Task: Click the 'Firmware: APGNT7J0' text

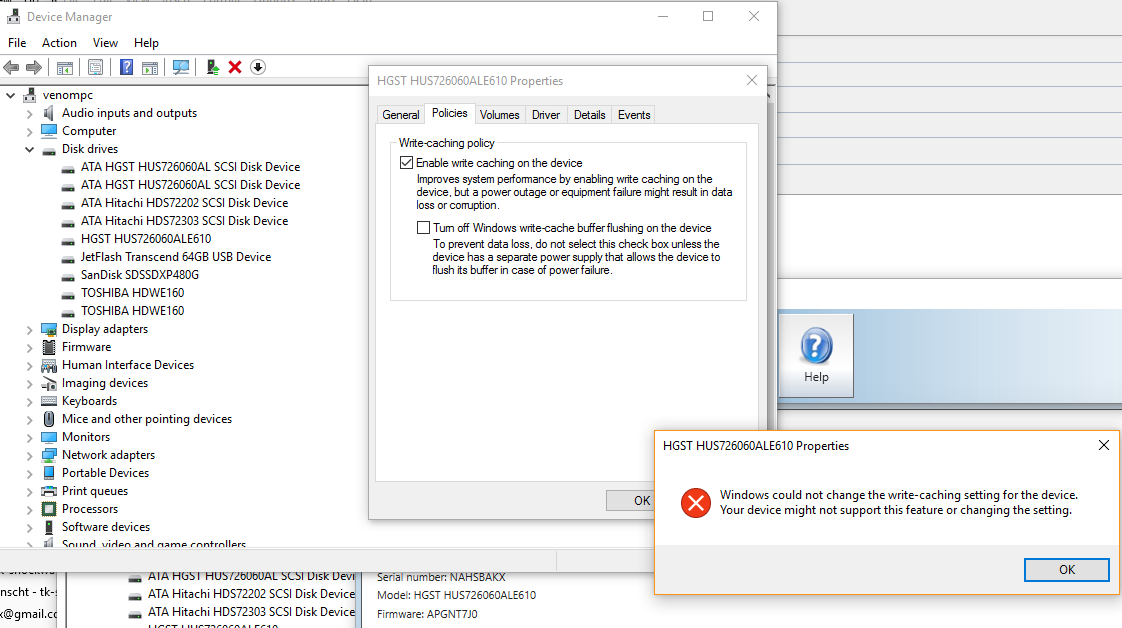Action: (x=427, y=614)
